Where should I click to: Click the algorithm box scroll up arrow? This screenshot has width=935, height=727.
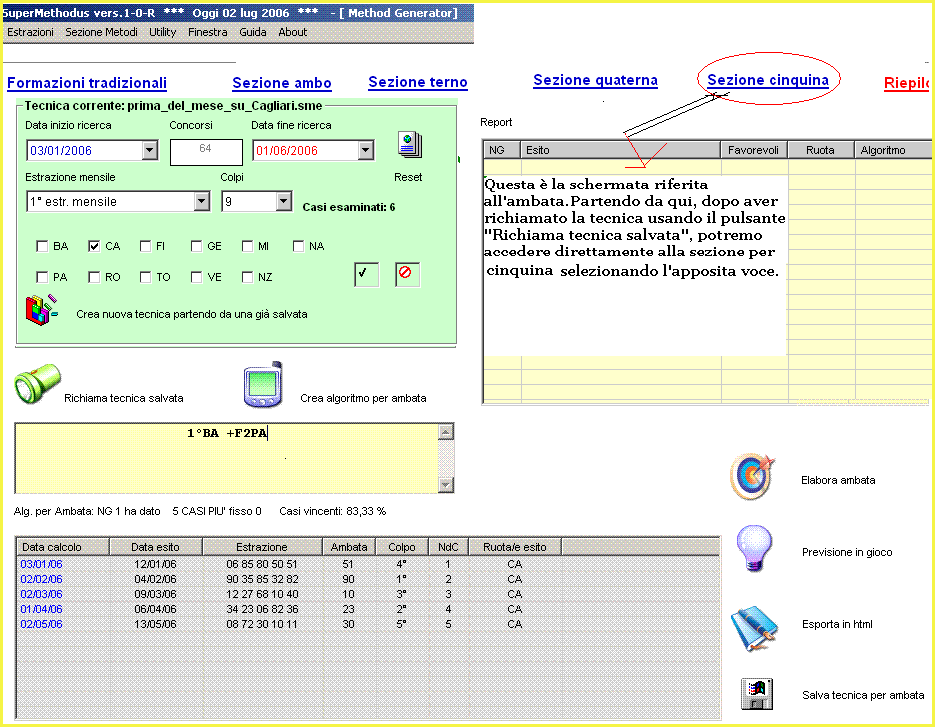pyautogui.click(x=445, y=431)
